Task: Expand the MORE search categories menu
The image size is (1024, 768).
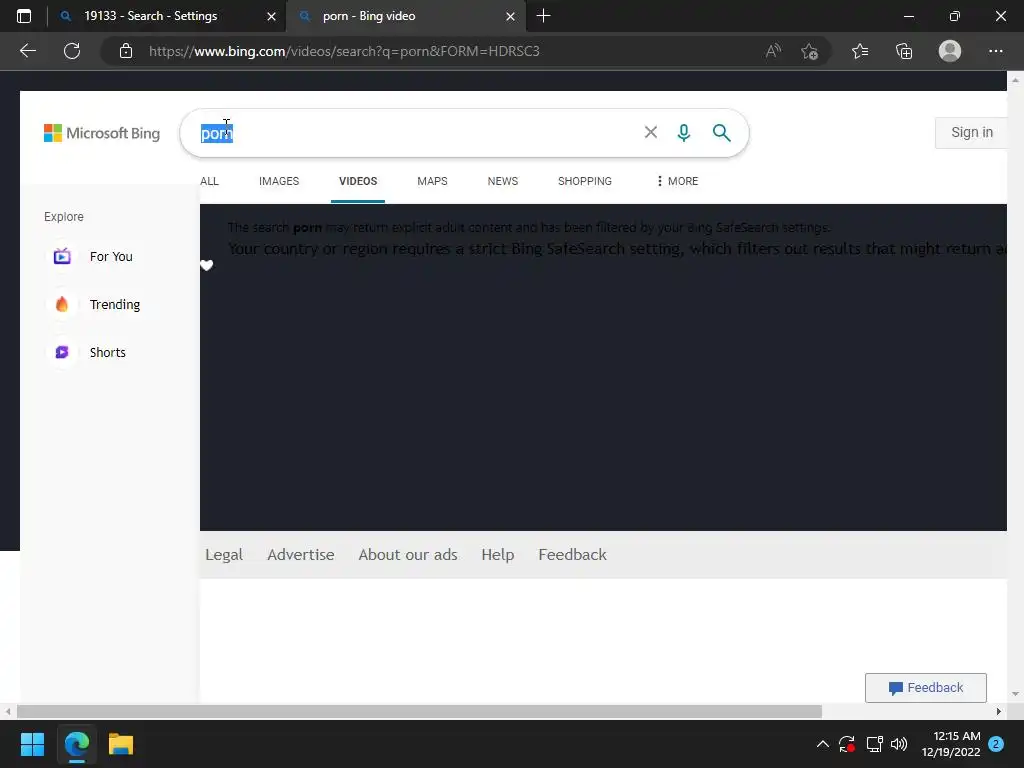Action: coord(678,181)
